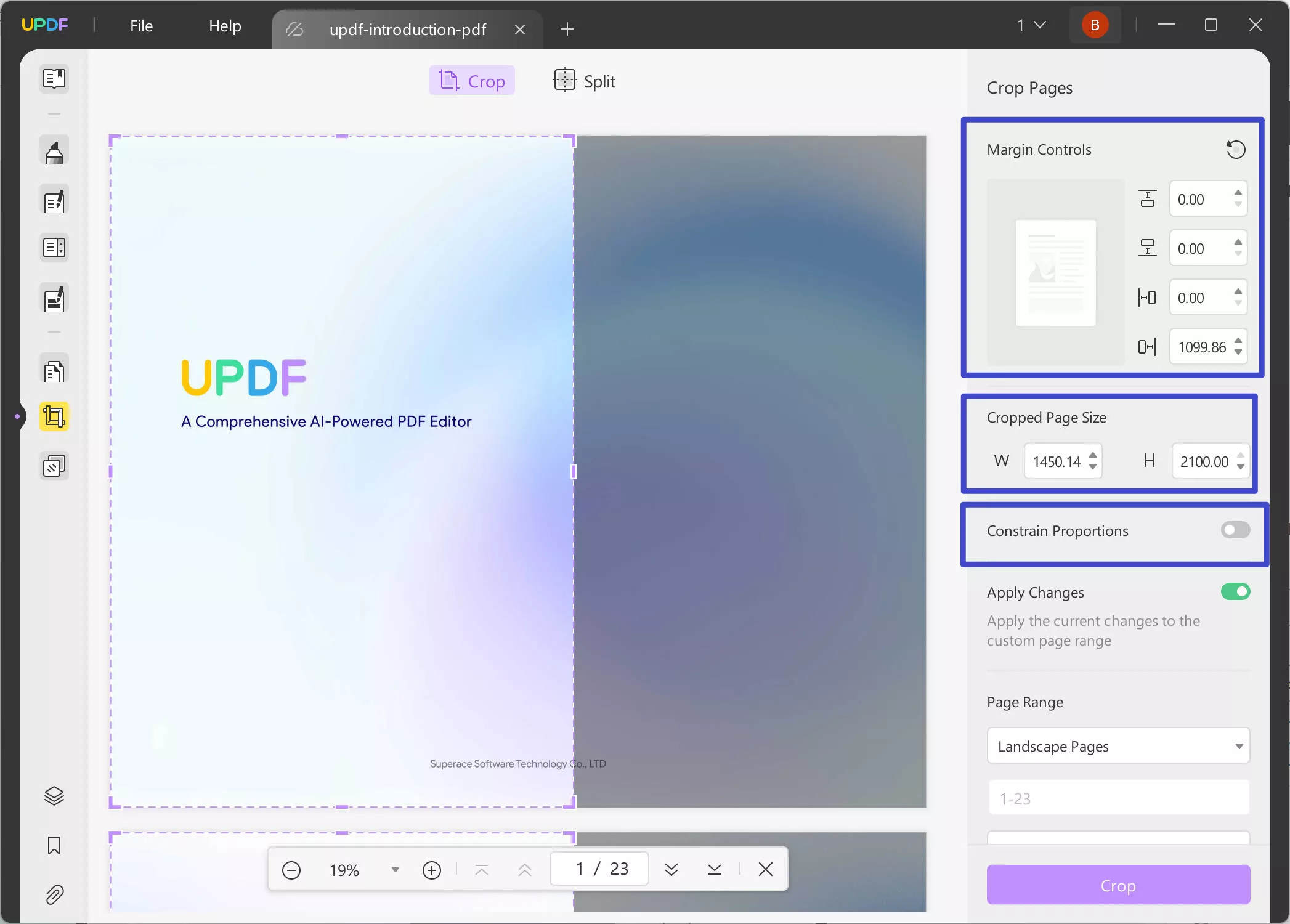Decrease the bottom margin value

1238,254
